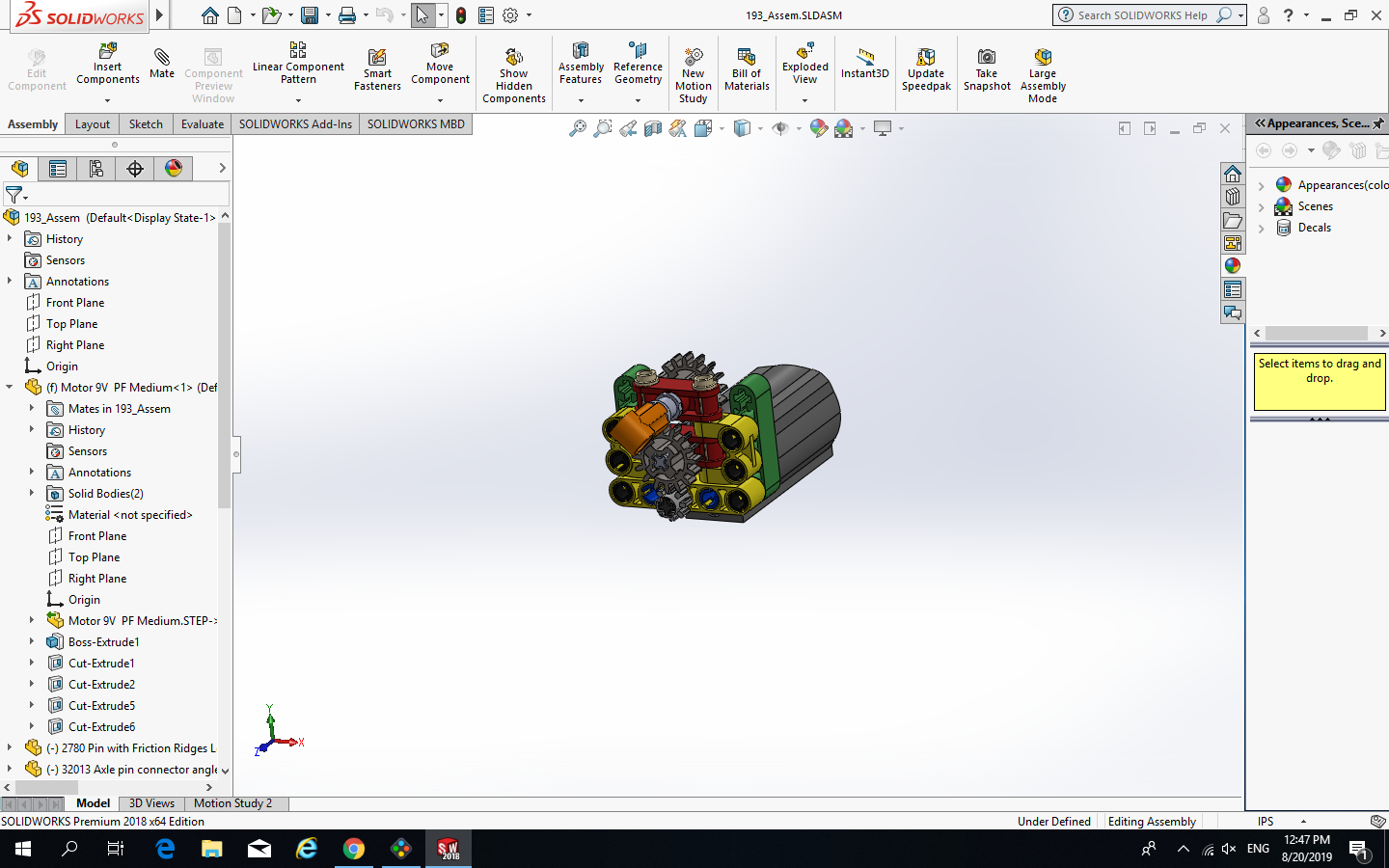Open Options gear dropdown arrow

coord(529,15)
